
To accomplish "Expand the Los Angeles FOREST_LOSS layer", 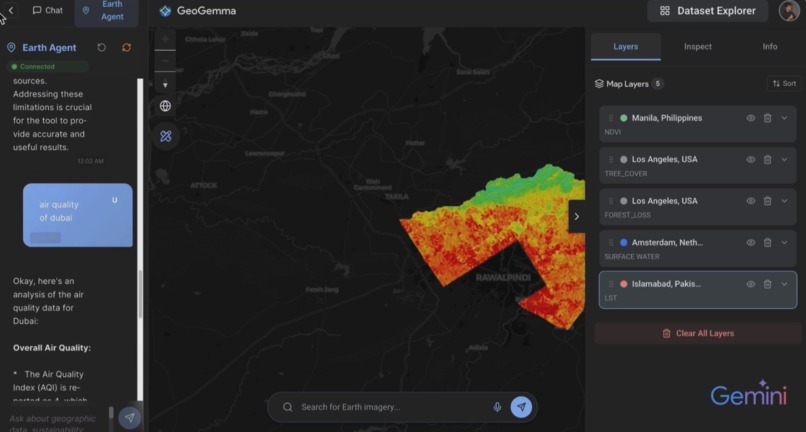I will [x=784, y=201].
